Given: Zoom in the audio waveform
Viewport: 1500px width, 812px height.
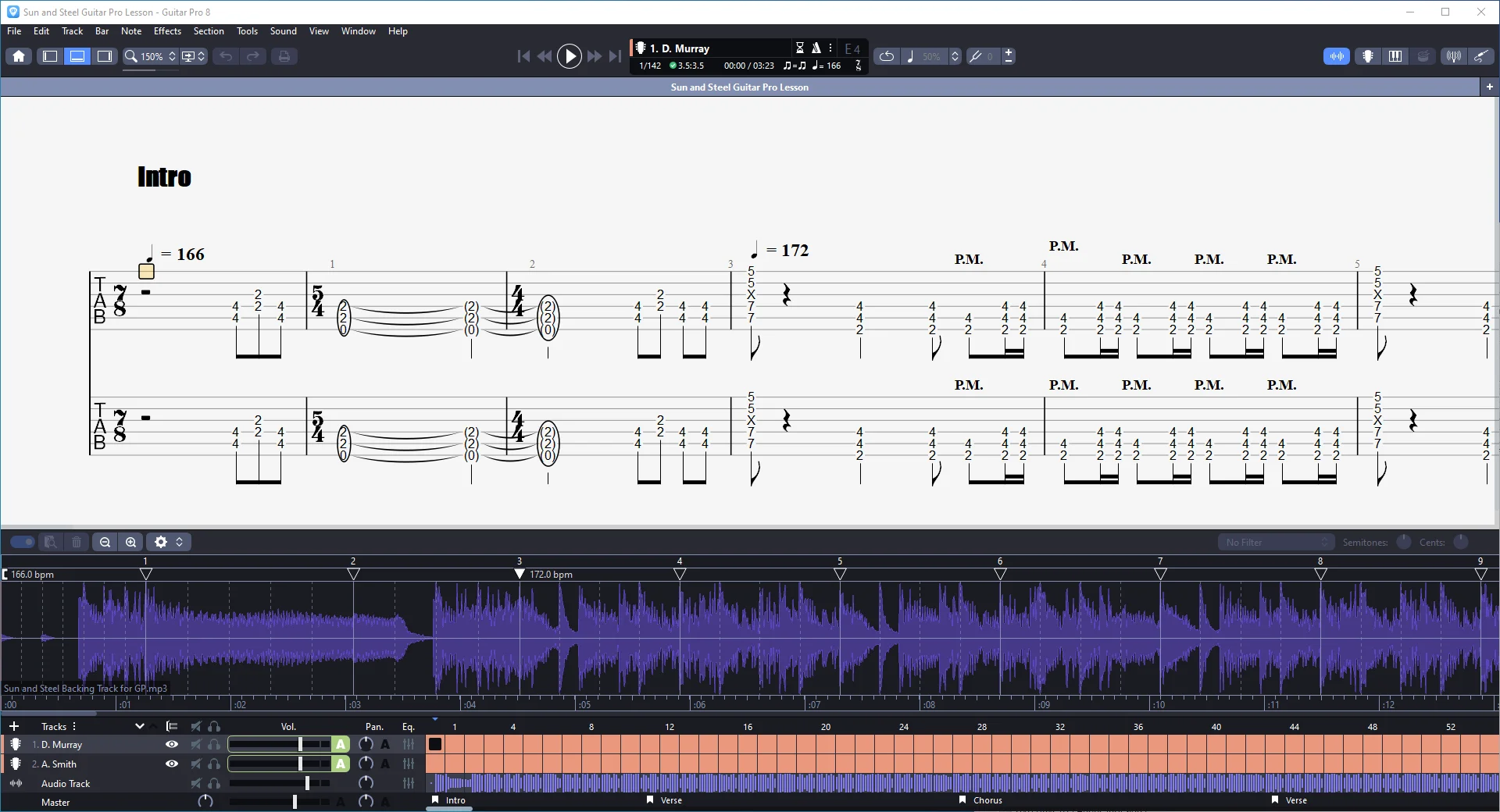Looking at the screenshot, I should [131, 542].
